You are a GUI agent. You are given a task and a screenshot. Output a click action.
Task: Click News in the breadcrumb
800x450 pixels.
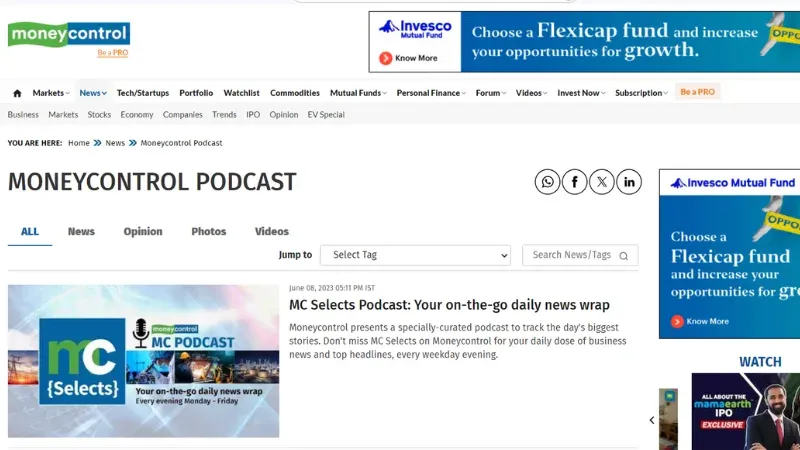[x=115, y=143]
